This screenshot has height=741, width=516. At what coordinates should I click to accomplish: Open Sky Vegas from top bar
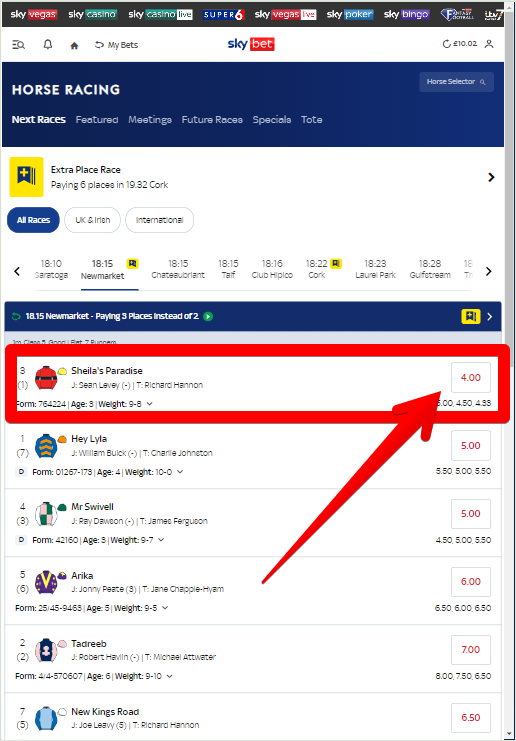click(34, 14)
